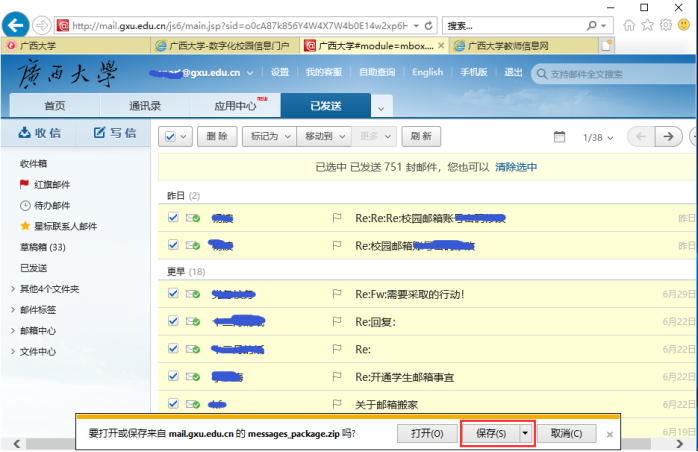Toggle checkbox for the 关于邮箱搬家 message
The height and width of the screenshot is (452, 698).
[173, 404]
